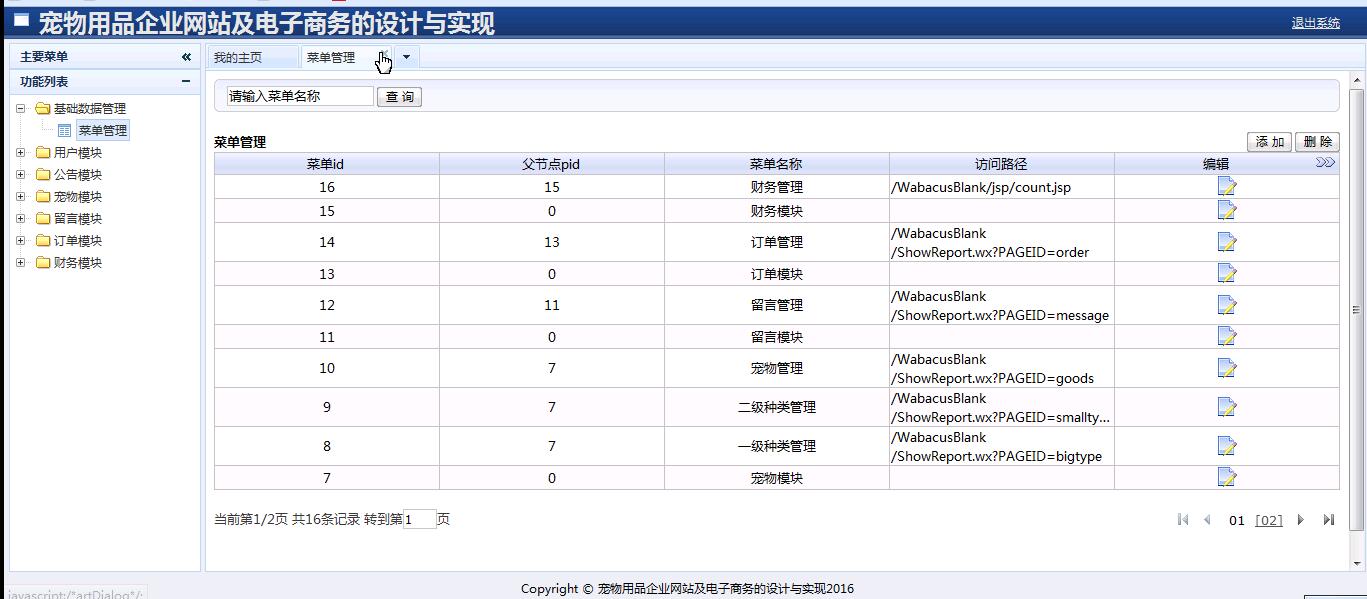Select 用户模块 folder in tree
The image size is (1367, 599).
pyautogui.click(x=78, y=153)
